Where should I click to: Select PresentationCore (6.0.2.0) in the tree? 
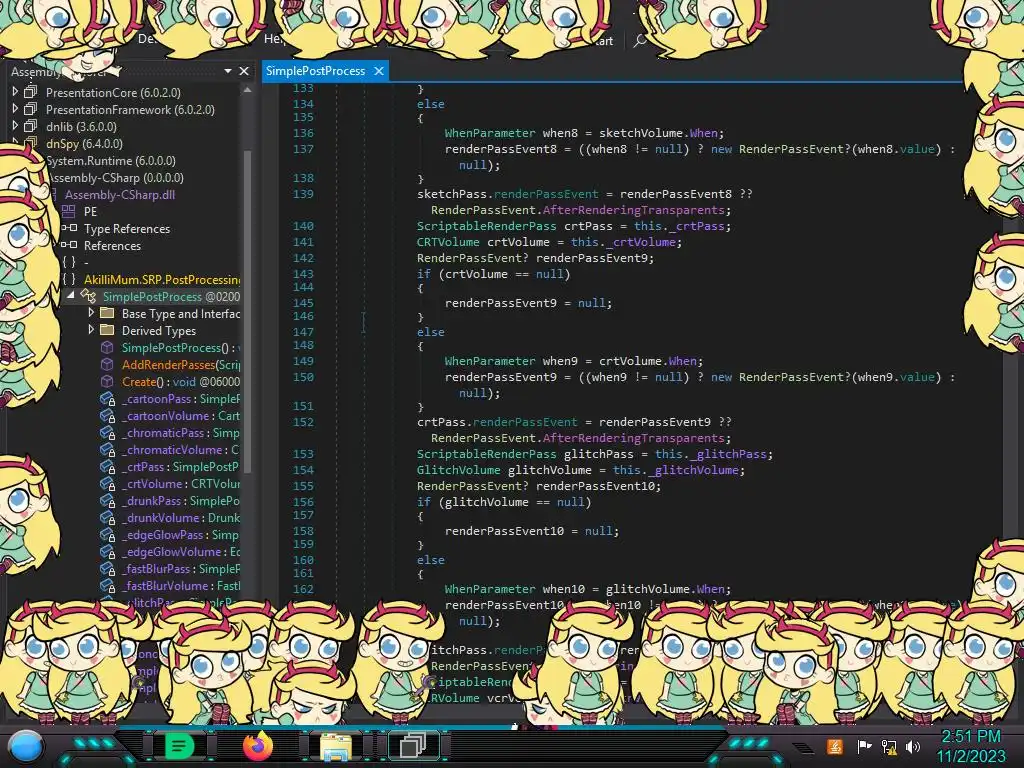point(113,93)
